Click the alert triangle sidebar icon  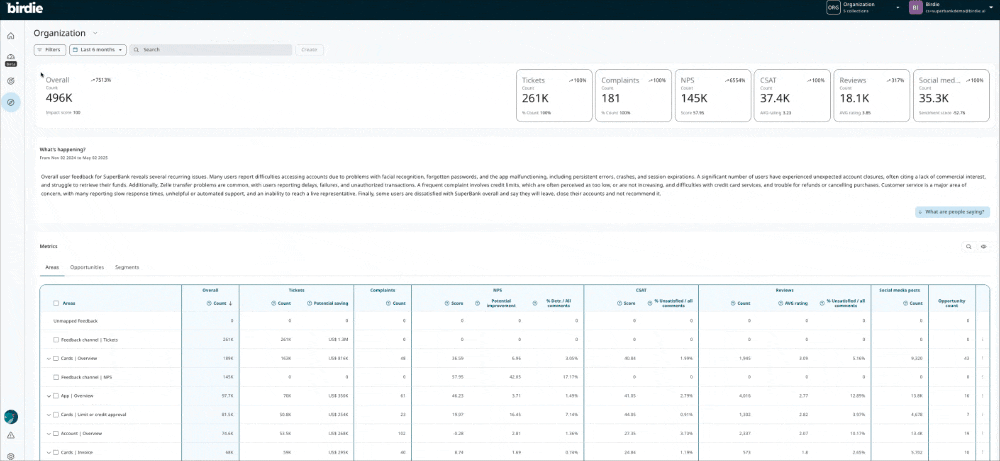[x=11, y=436]
